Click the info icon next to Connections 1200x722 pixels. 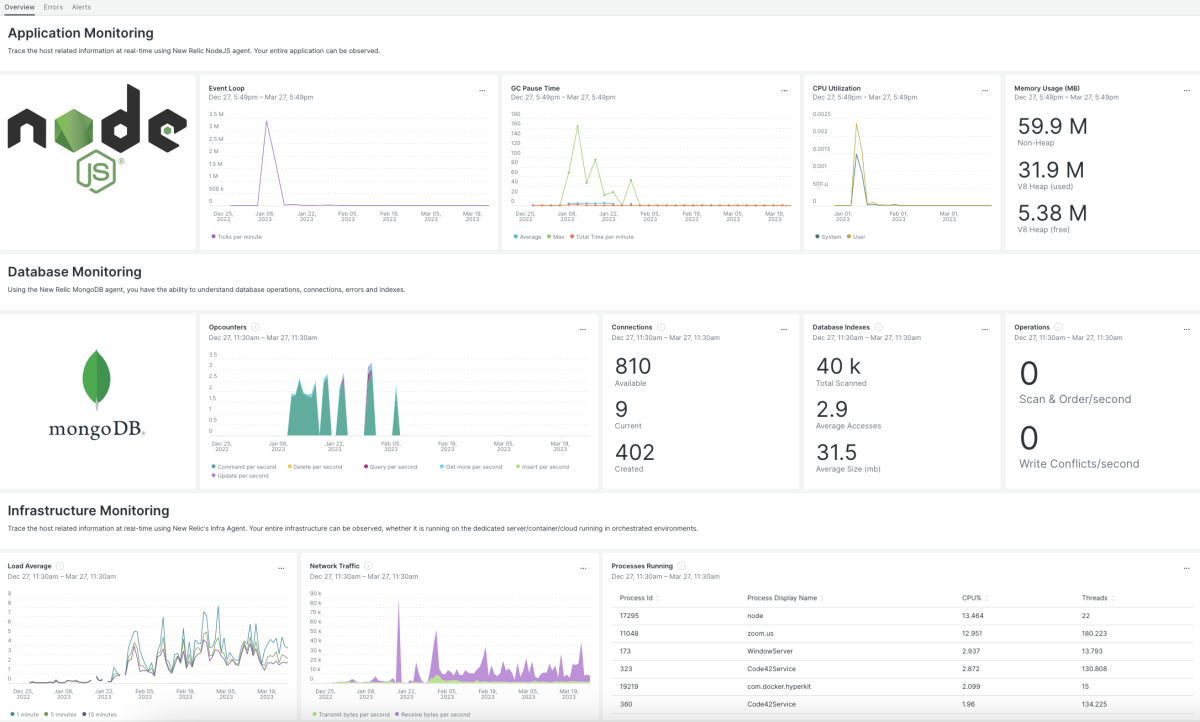tap(661, 327)
